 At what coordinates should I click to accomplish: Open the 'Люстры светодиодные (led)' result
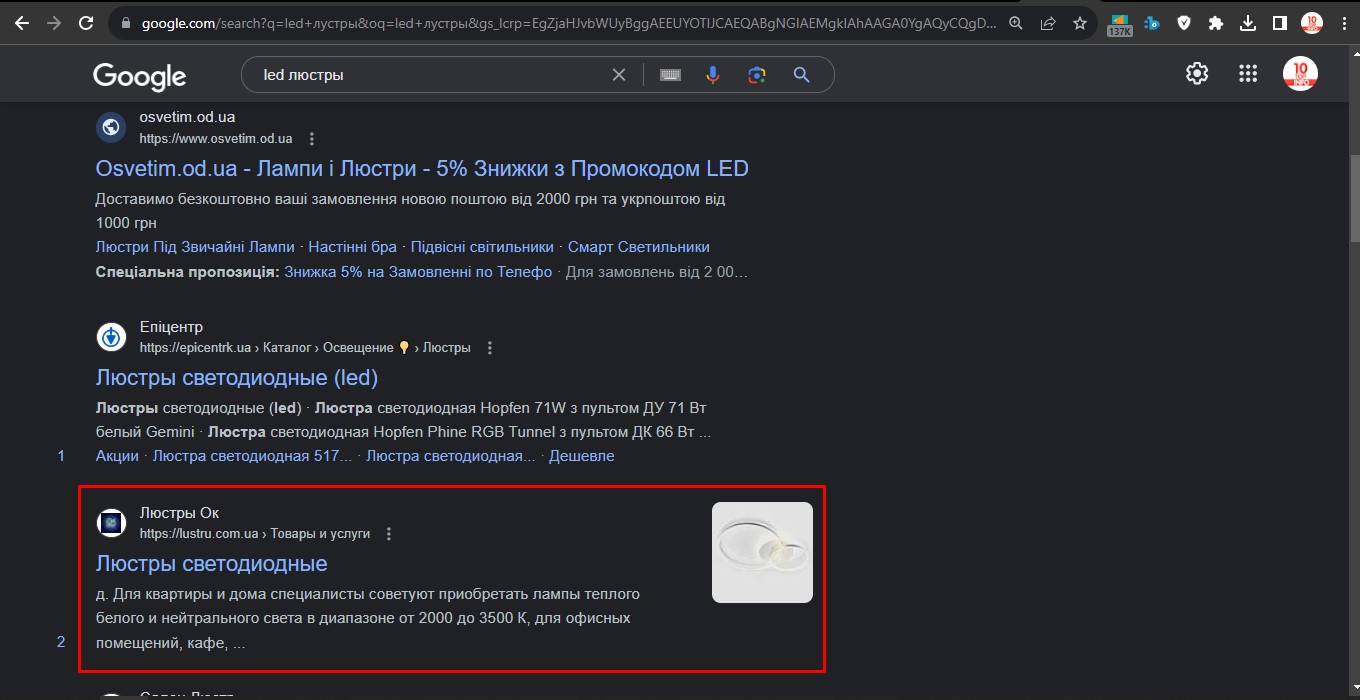[x=237, y=378]
